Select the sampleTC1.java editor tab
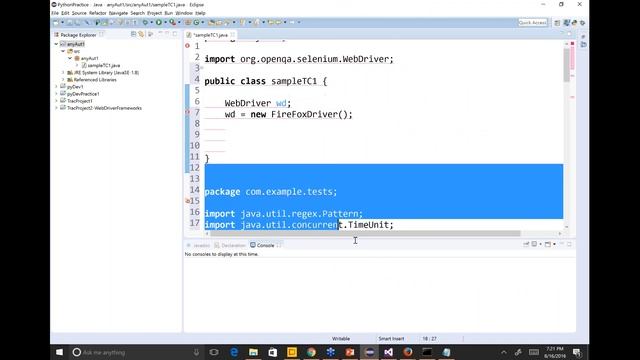 (x=211, y=35)
